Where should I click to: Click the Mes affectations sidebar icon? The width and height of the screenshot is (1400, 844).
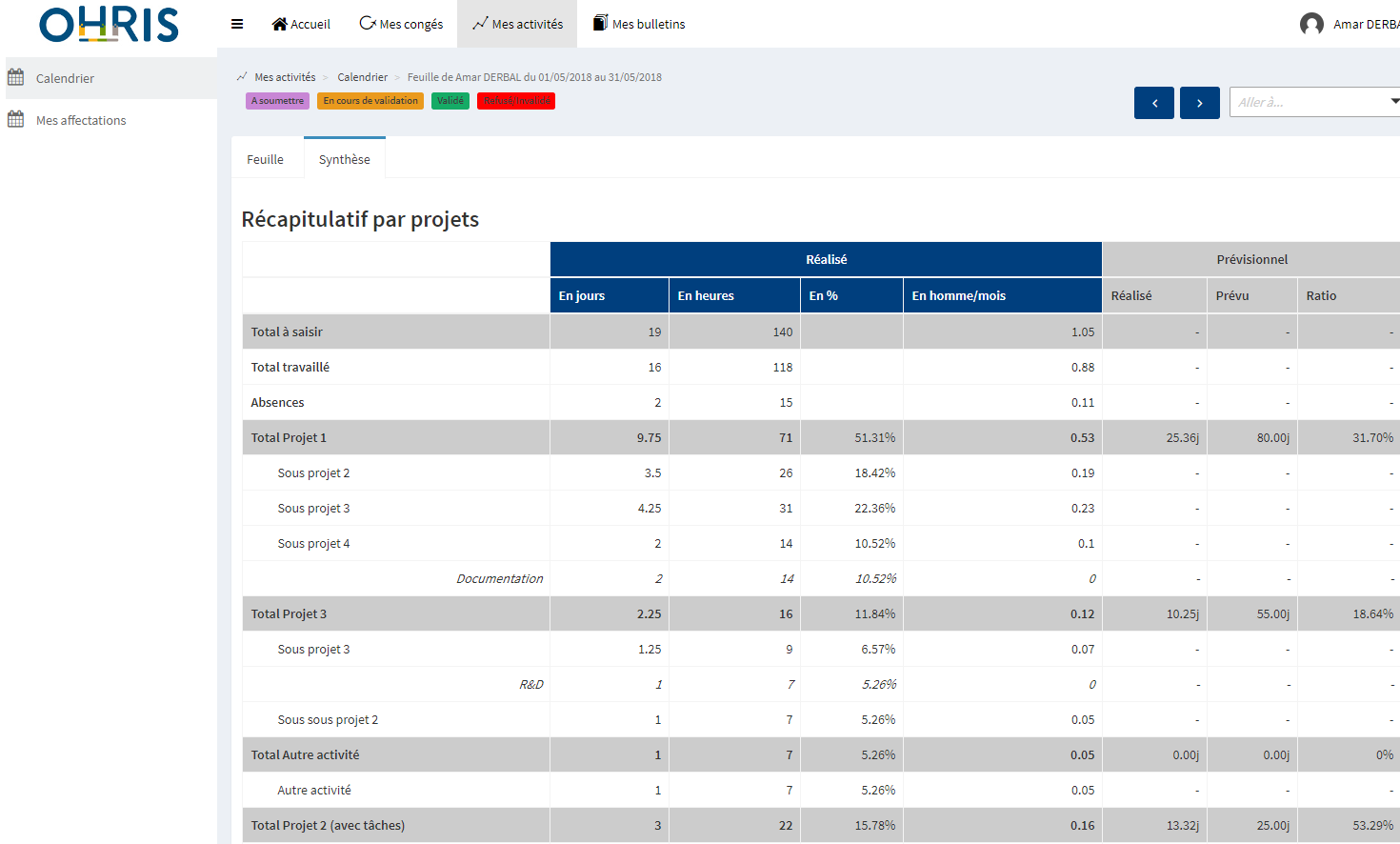point(16,119)
